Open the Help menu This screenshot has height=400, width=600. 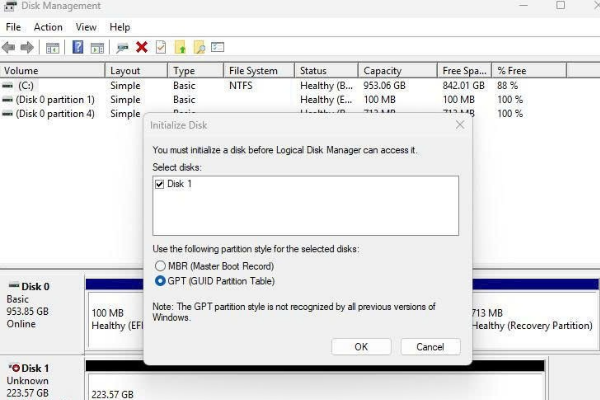coord(120,27)
